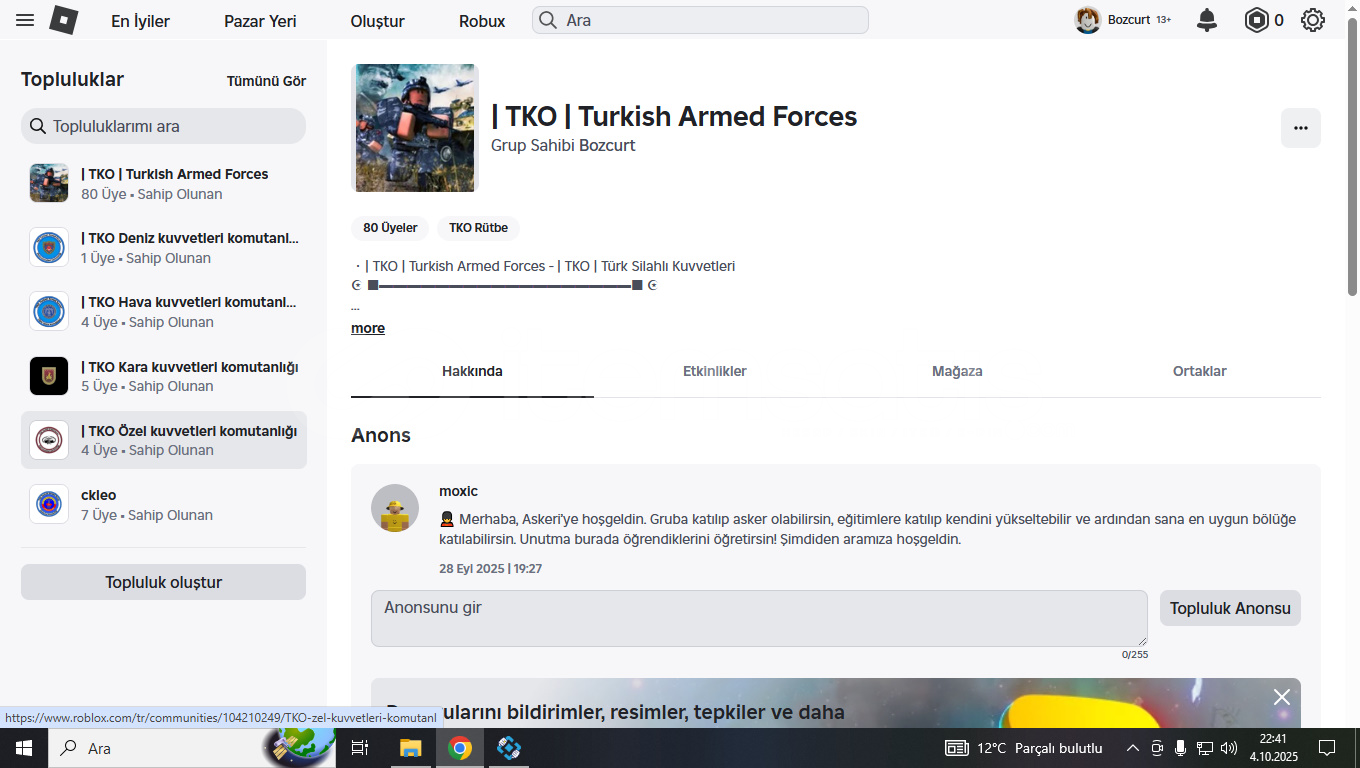This screenshot has width=1360, height=768.
Task: Click the Robux balance icon
Action: point(1256,20)
